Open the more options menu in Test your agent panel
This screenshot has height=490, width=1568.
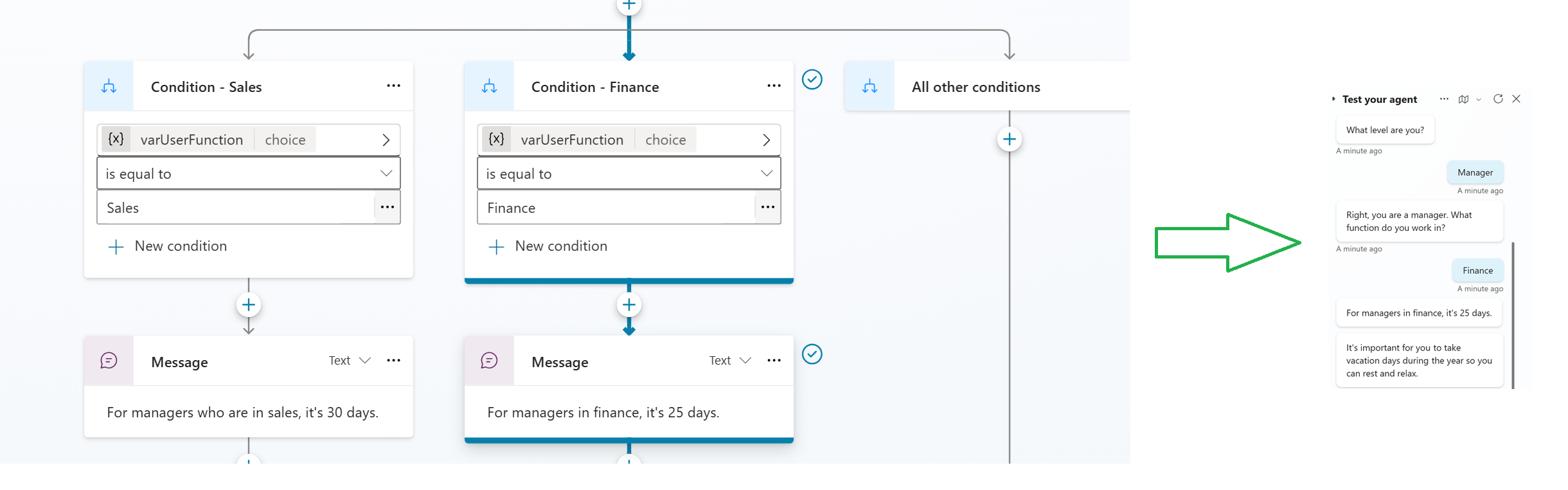tap(1444, 99)
